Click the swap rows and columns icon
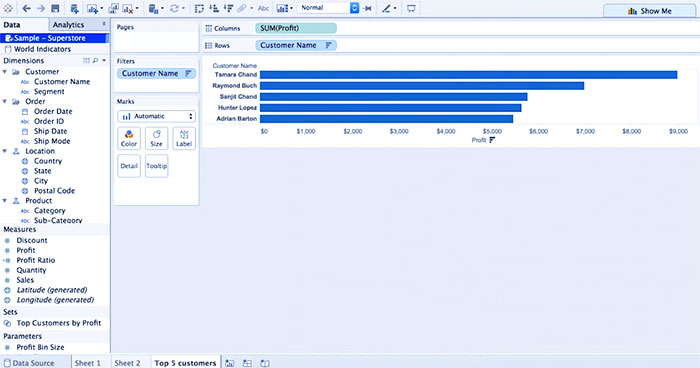 199,8
